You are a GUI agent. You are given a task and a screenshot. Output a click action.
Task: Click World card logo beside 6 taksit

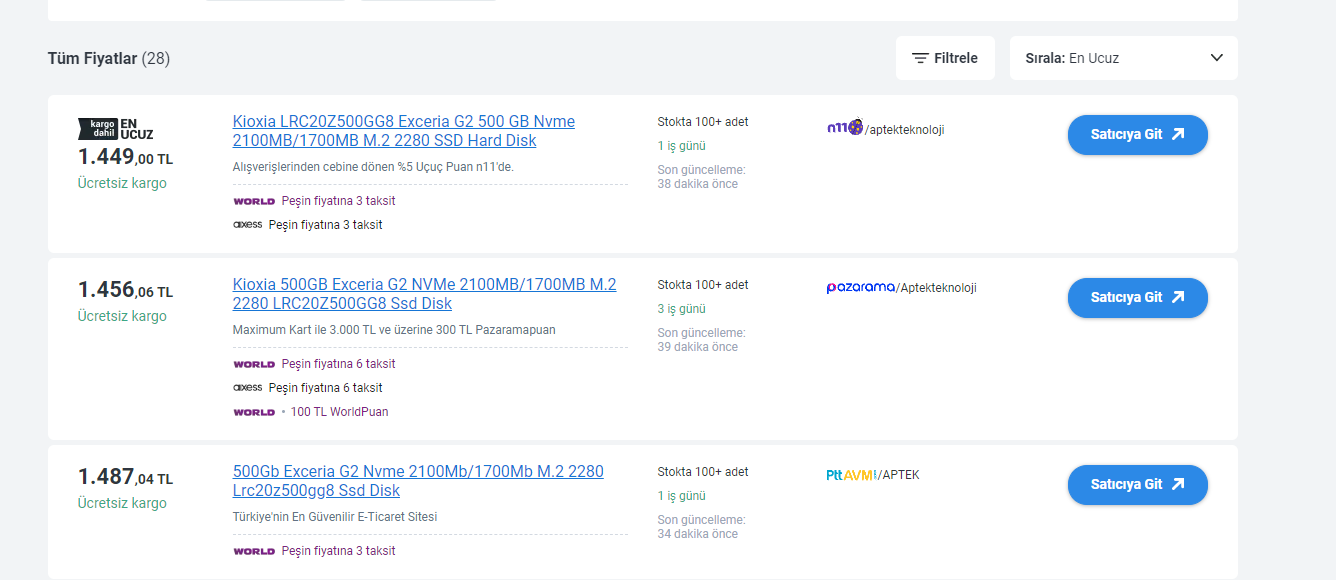pyautogui.click(x=254, y=364)
